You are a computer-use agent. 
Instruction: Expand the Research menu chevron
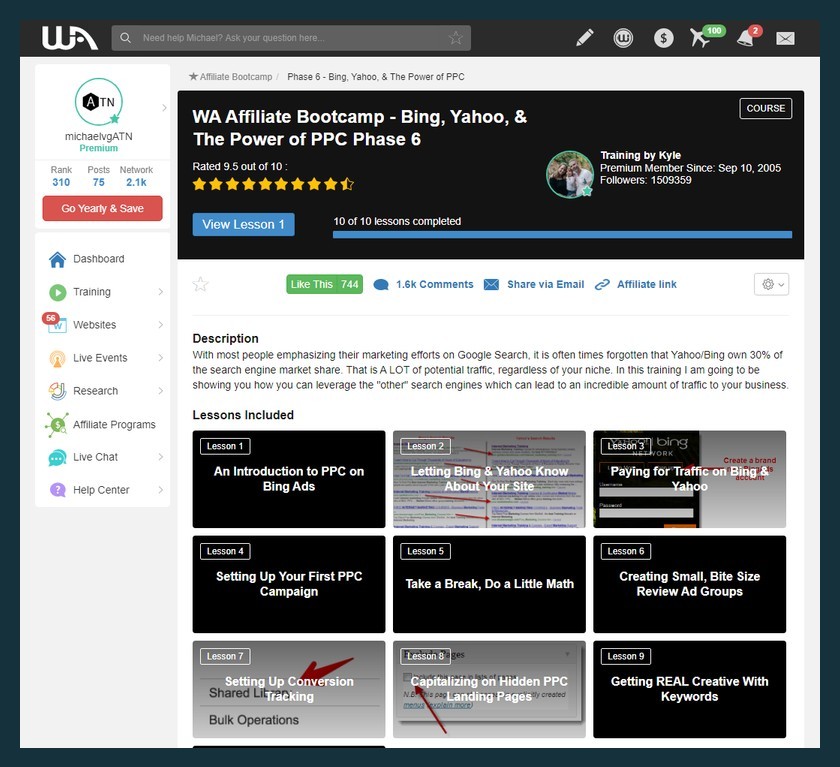click(160, 391)
